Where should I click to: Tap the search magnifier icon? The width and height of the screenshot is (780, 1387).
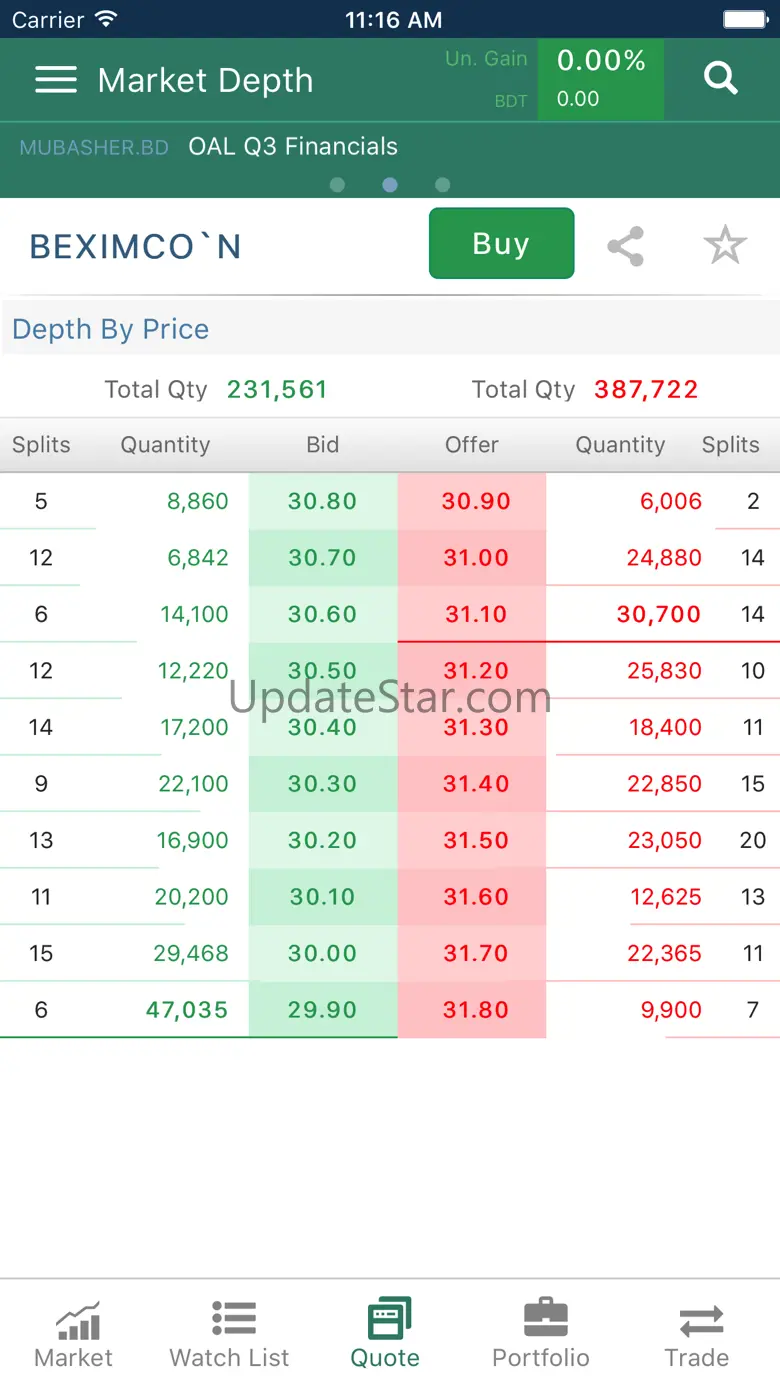[720, 78]
